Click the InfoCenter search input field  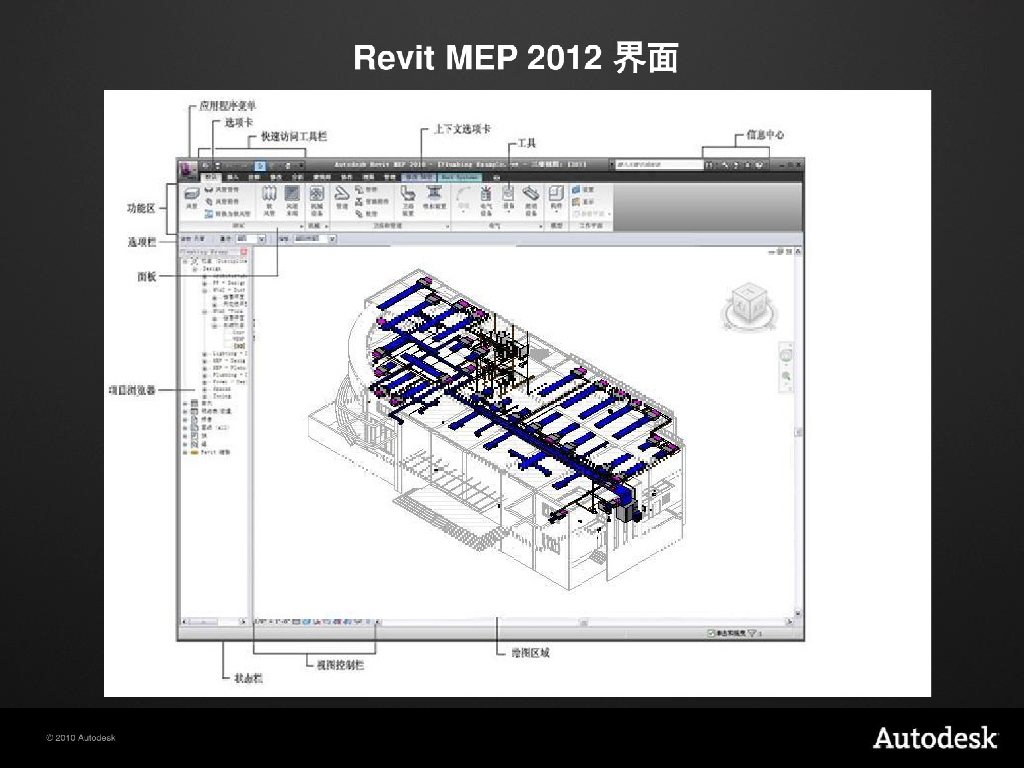click(660, 165)
